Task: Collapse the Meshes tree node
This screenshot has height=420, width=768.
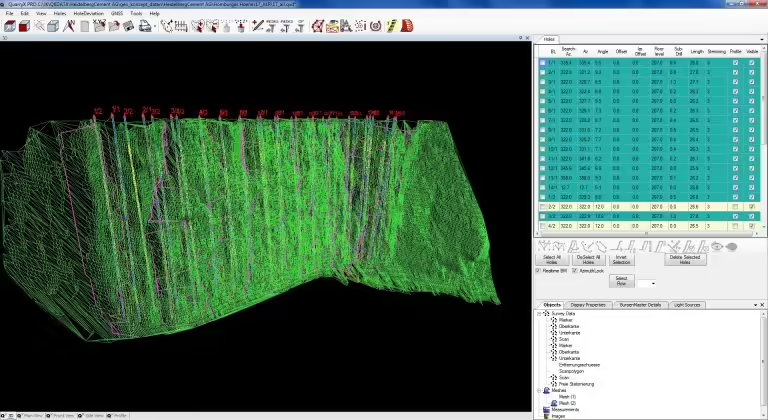Action: point(538,390)
